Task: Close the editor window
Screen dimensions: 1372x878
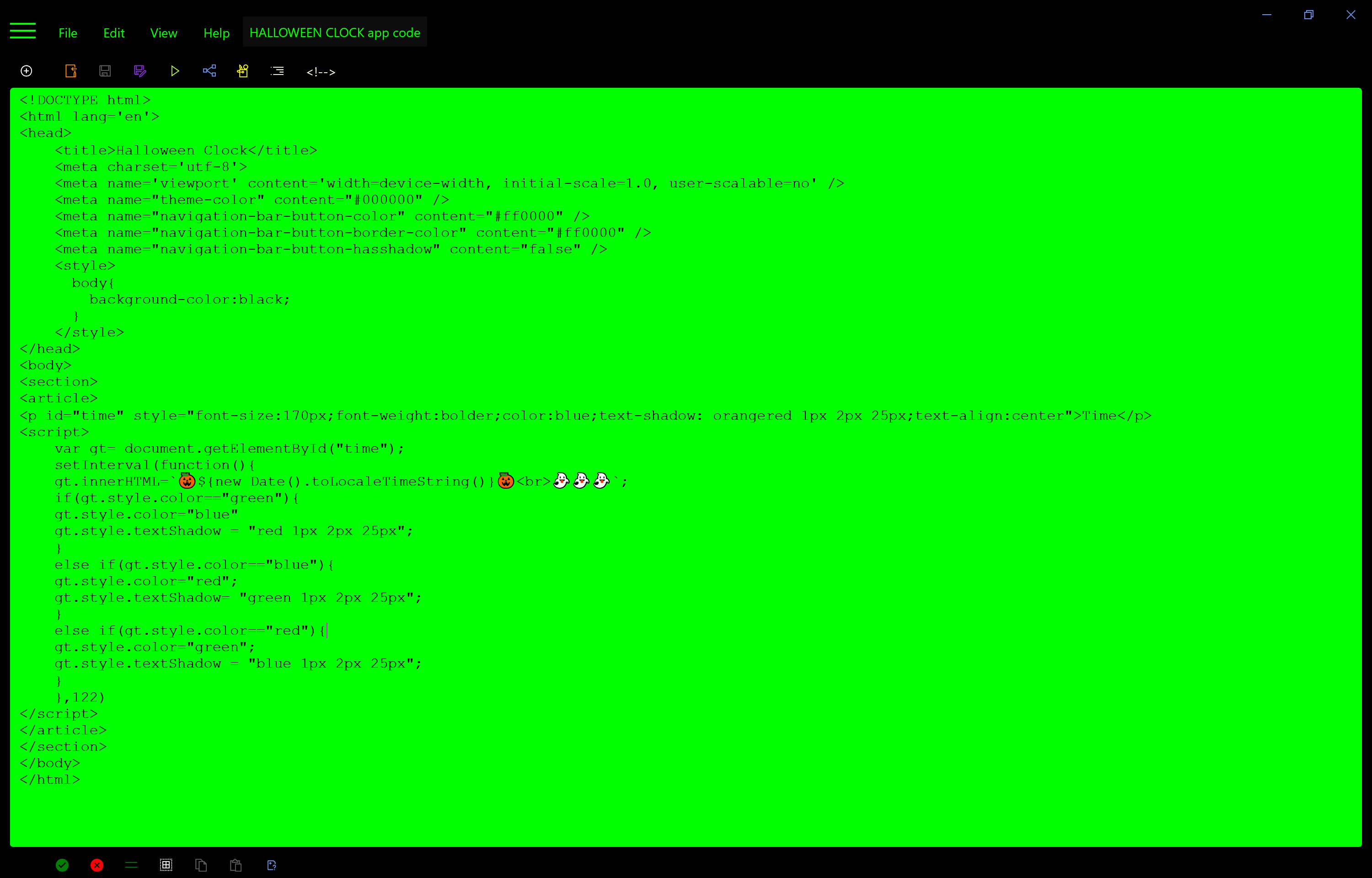Action: [1351, 15]
